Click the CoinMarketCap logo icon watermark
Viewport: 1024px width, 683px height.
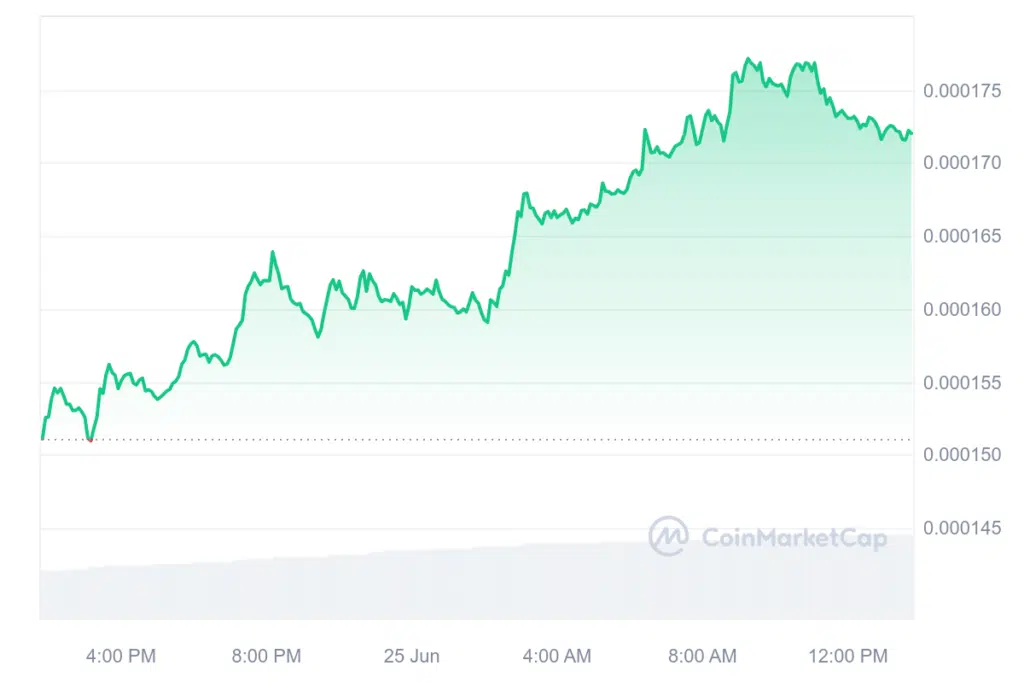[668, 536]
